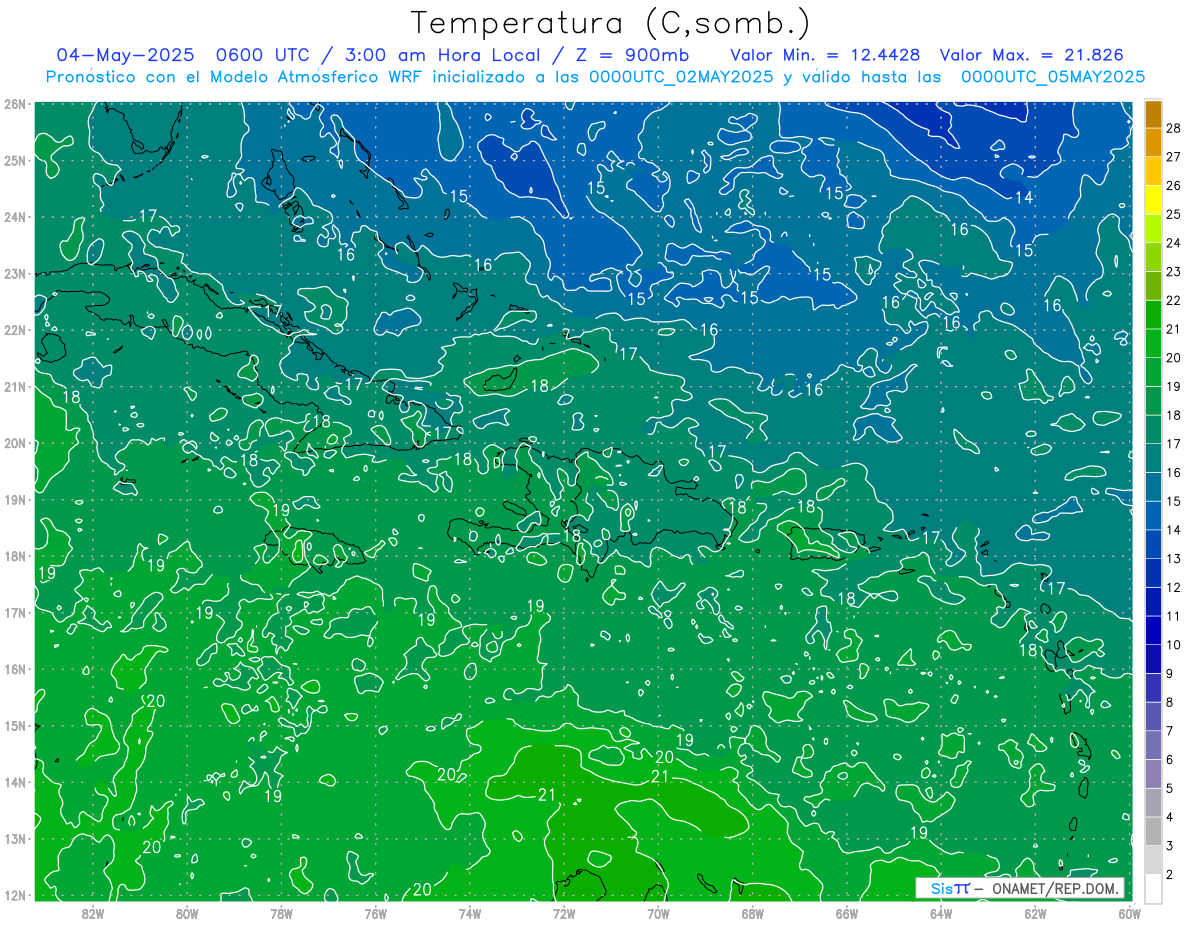Click the color scale value "6"
Image resolution: width=1200 pixels, height=927 pixels.
pyautogui.click(x=1170, y=760)
